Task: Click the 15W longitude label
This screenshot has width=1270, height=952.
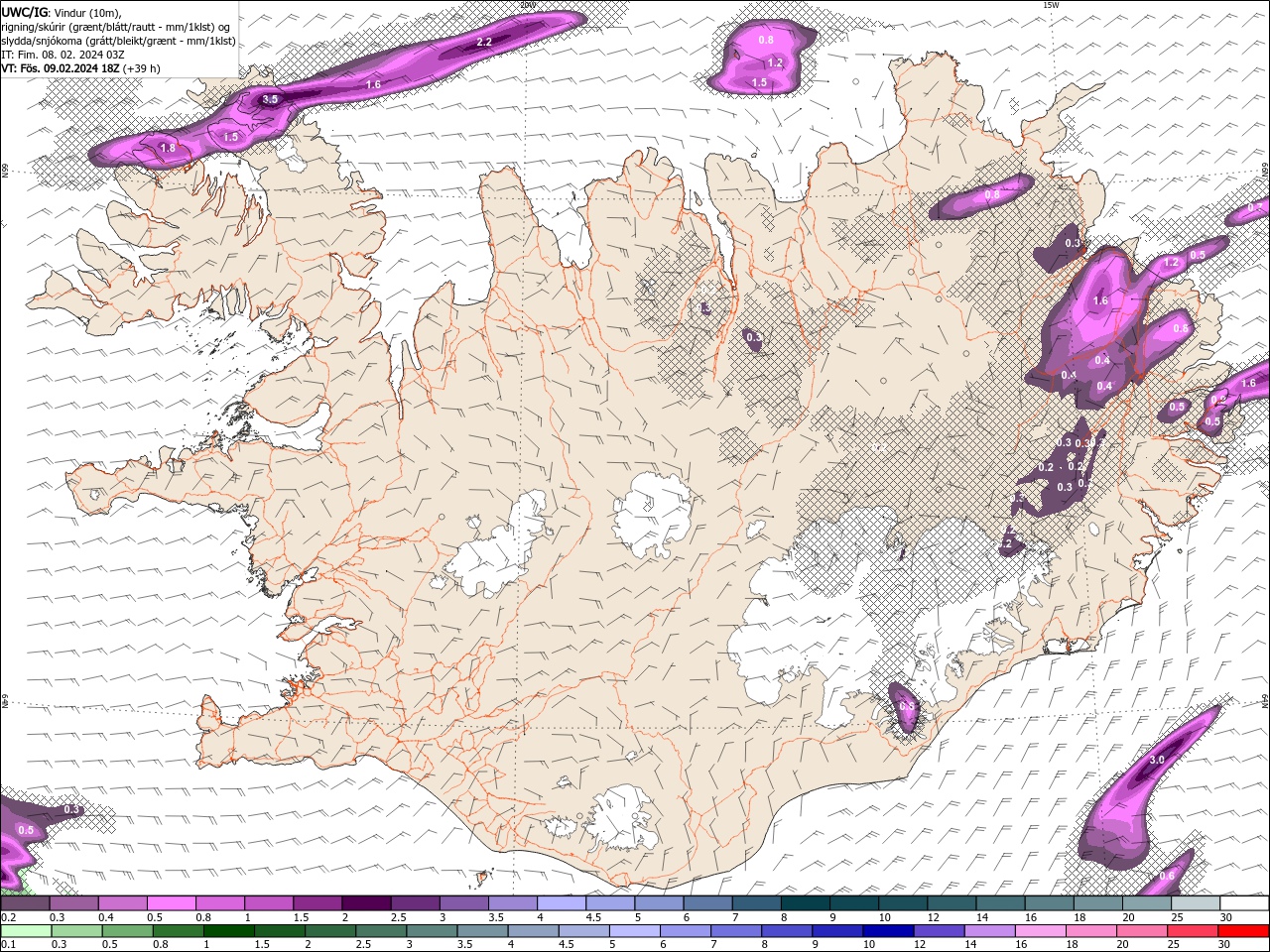Action: 1051,5
